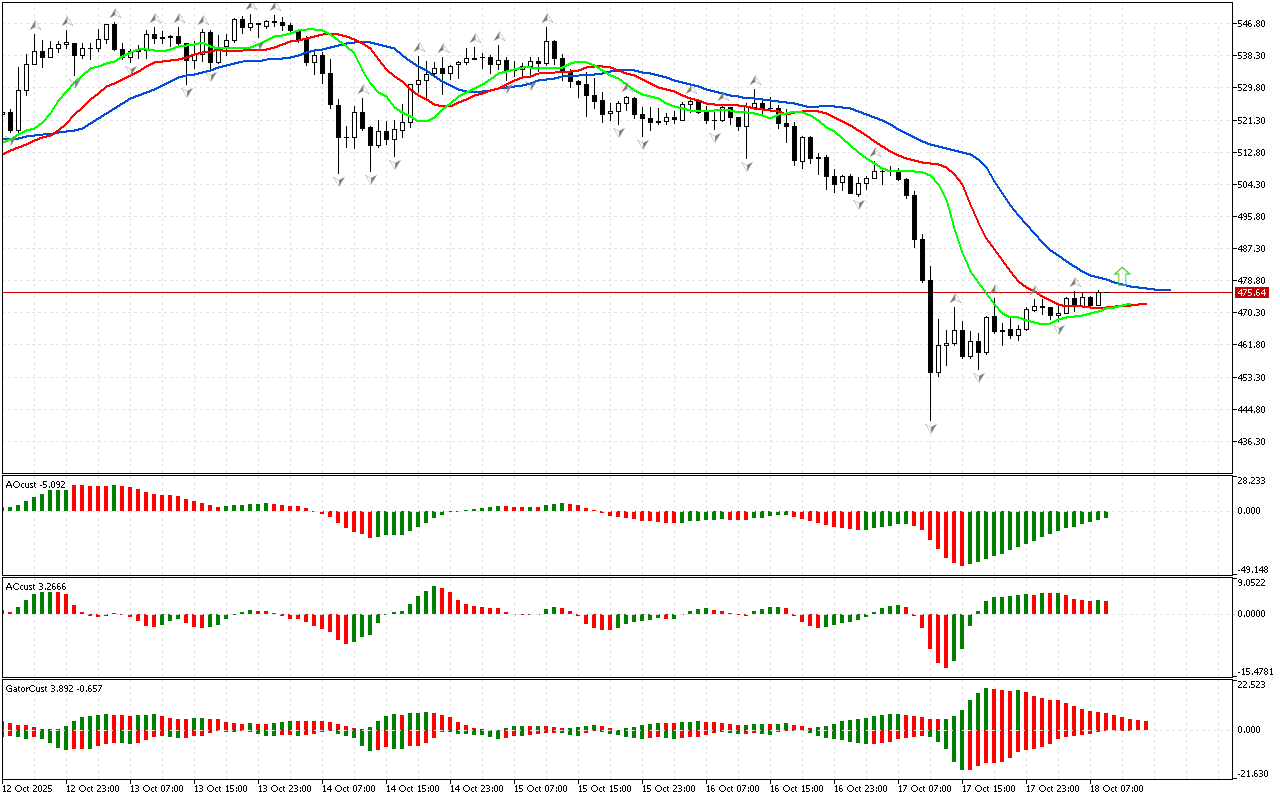Select the red horizontal price level line
This screenshot has height=800, width=1280.
(x=600, y=293)
